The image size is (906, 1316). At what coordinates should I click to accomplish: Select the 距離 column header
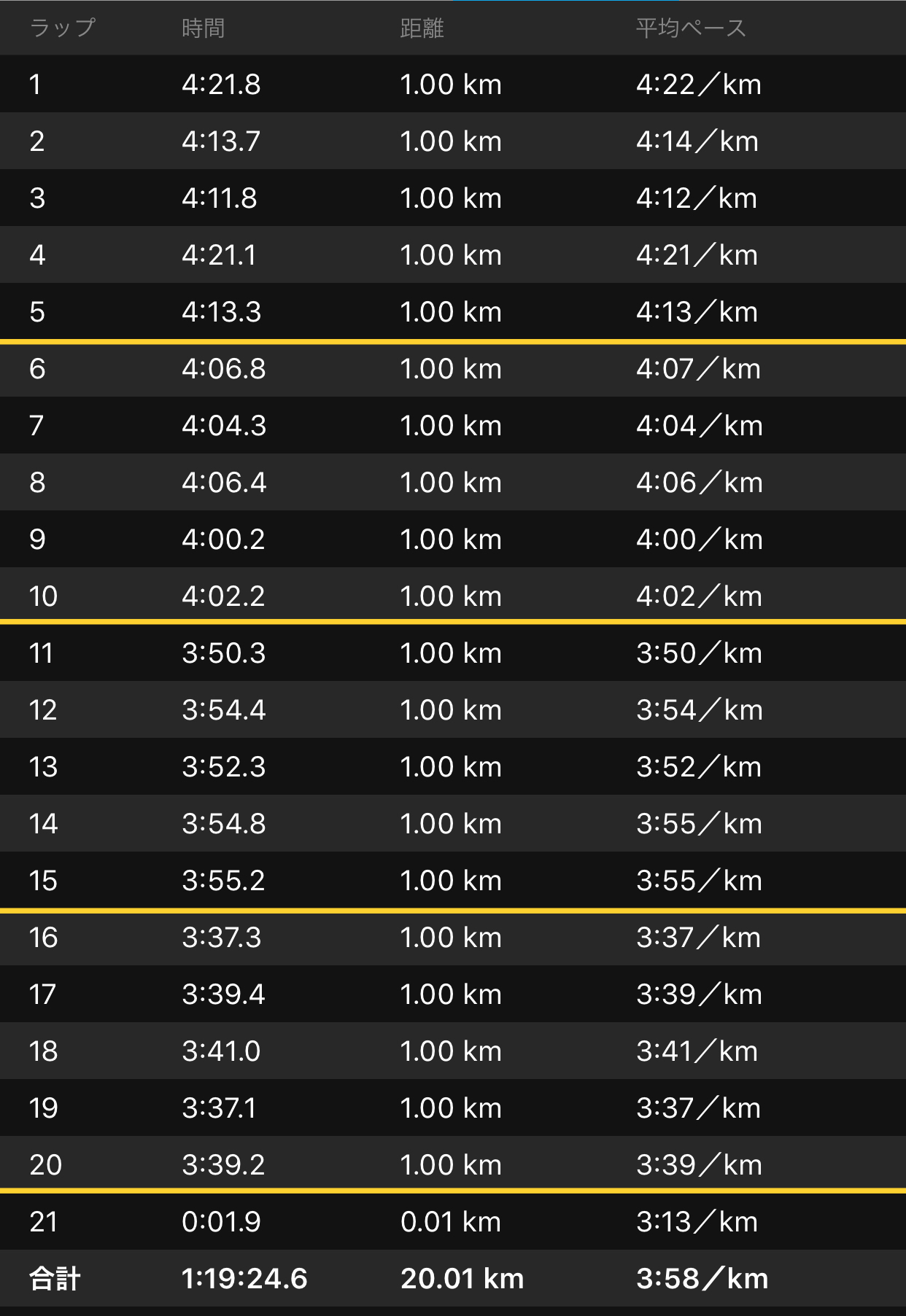pyautogui.click(x=422, y=28)
